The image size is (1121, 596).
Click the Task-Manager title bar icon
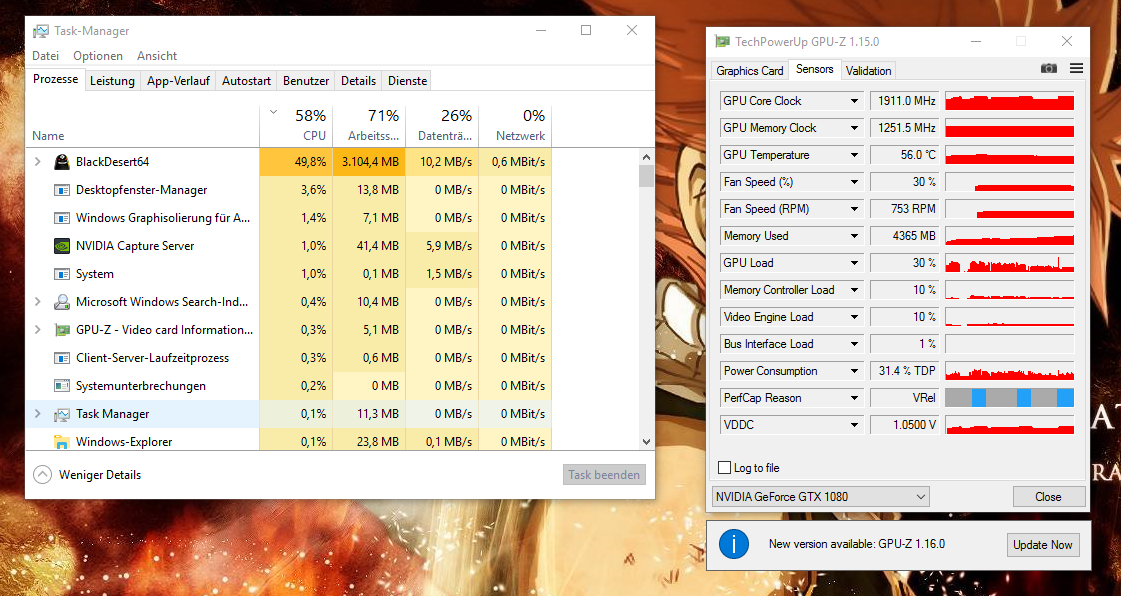(x=41, y=31)
